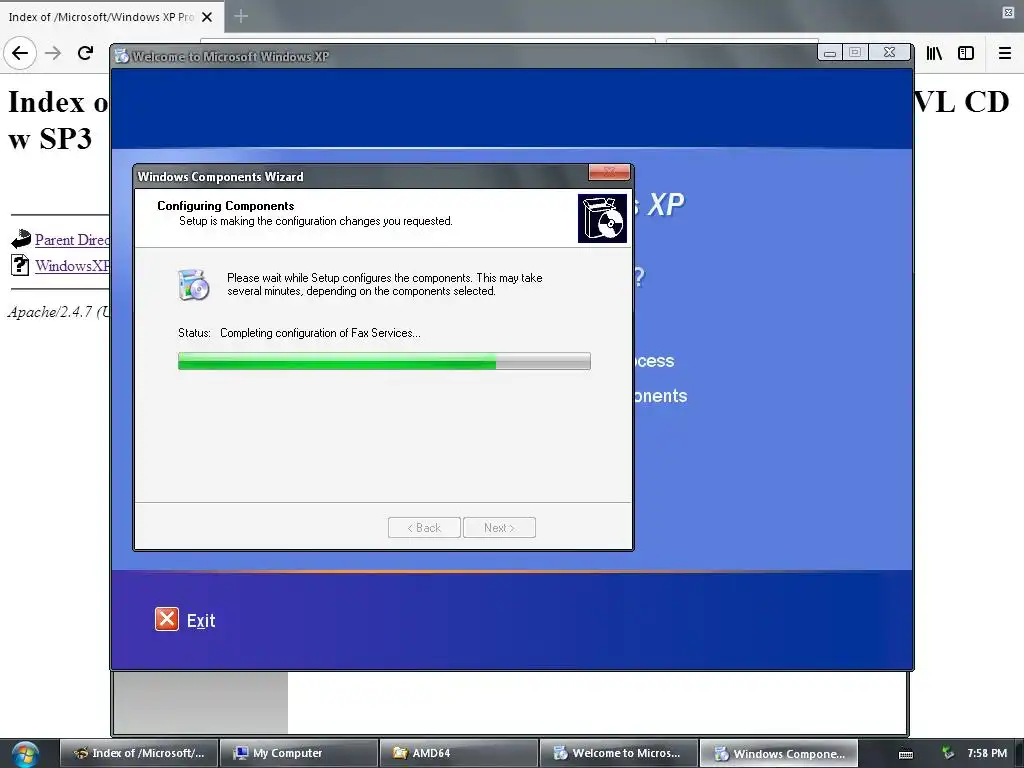
Task: Click the configuration progress bar
Action: coord(384,361)
